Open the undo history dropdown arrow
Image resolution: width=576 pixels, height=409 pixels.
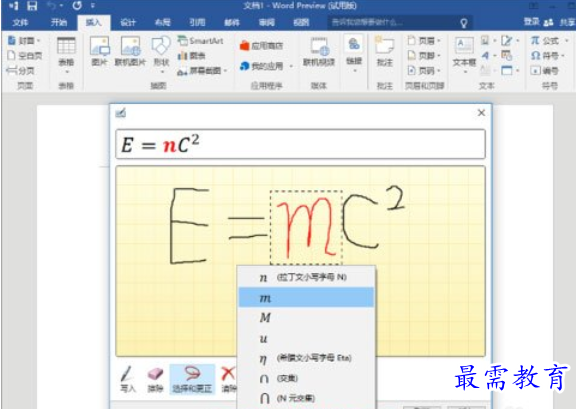point(61,6)
